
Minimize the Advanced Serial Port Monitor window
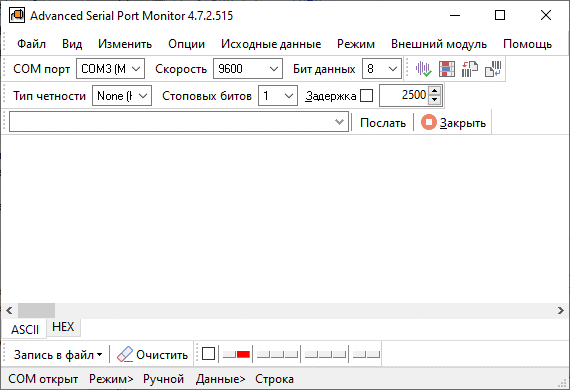[x=455, y=15]
